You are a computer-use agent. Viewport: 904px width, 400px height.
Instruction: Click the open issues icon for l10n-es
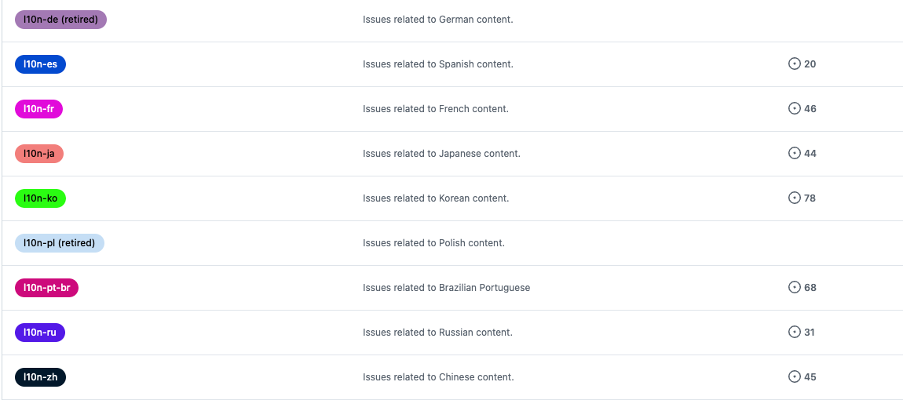[795, 64]
